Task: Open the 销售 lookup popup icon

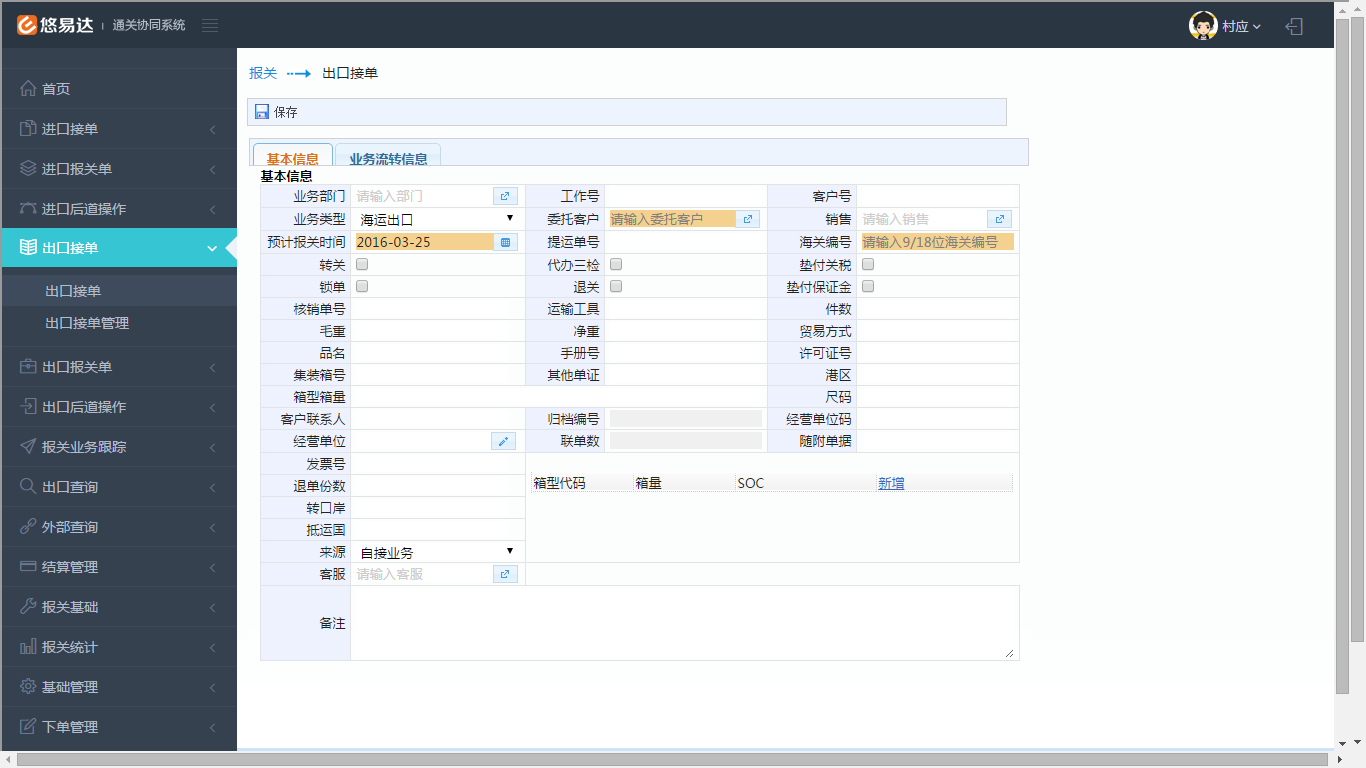Action: click(x=999, y=218)
